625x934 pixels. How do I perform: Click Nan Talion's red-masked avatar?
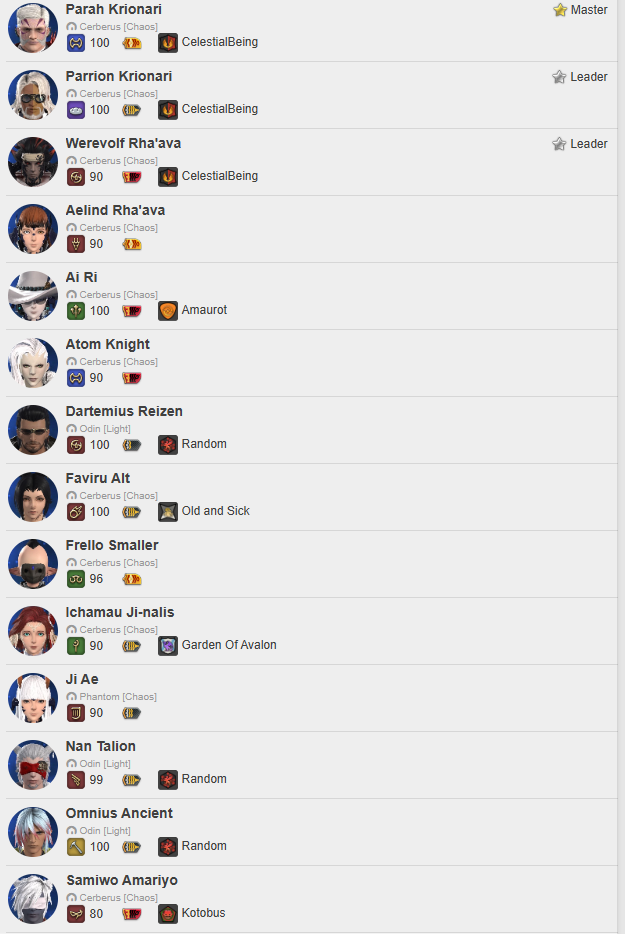tap(33, 765)
